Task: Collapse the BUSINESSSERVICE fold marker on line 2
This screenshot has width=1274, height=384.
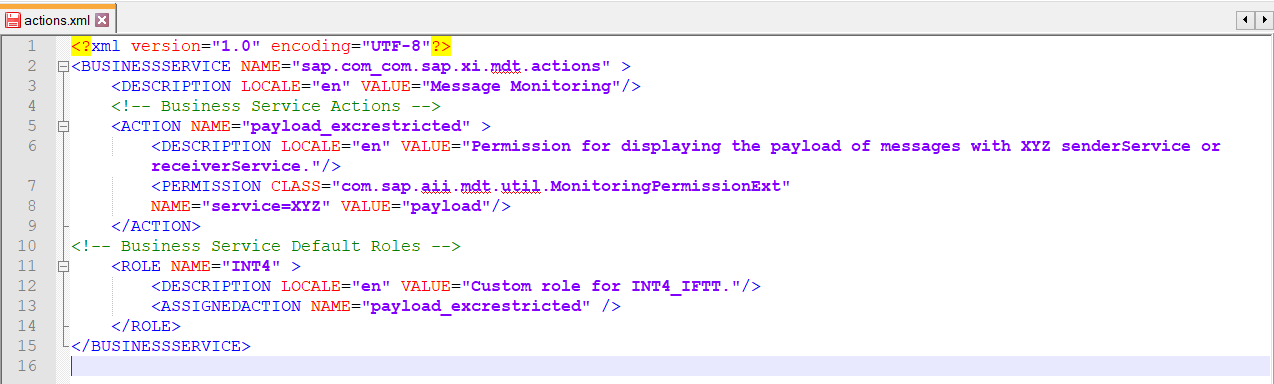Action: click(64, 67)
